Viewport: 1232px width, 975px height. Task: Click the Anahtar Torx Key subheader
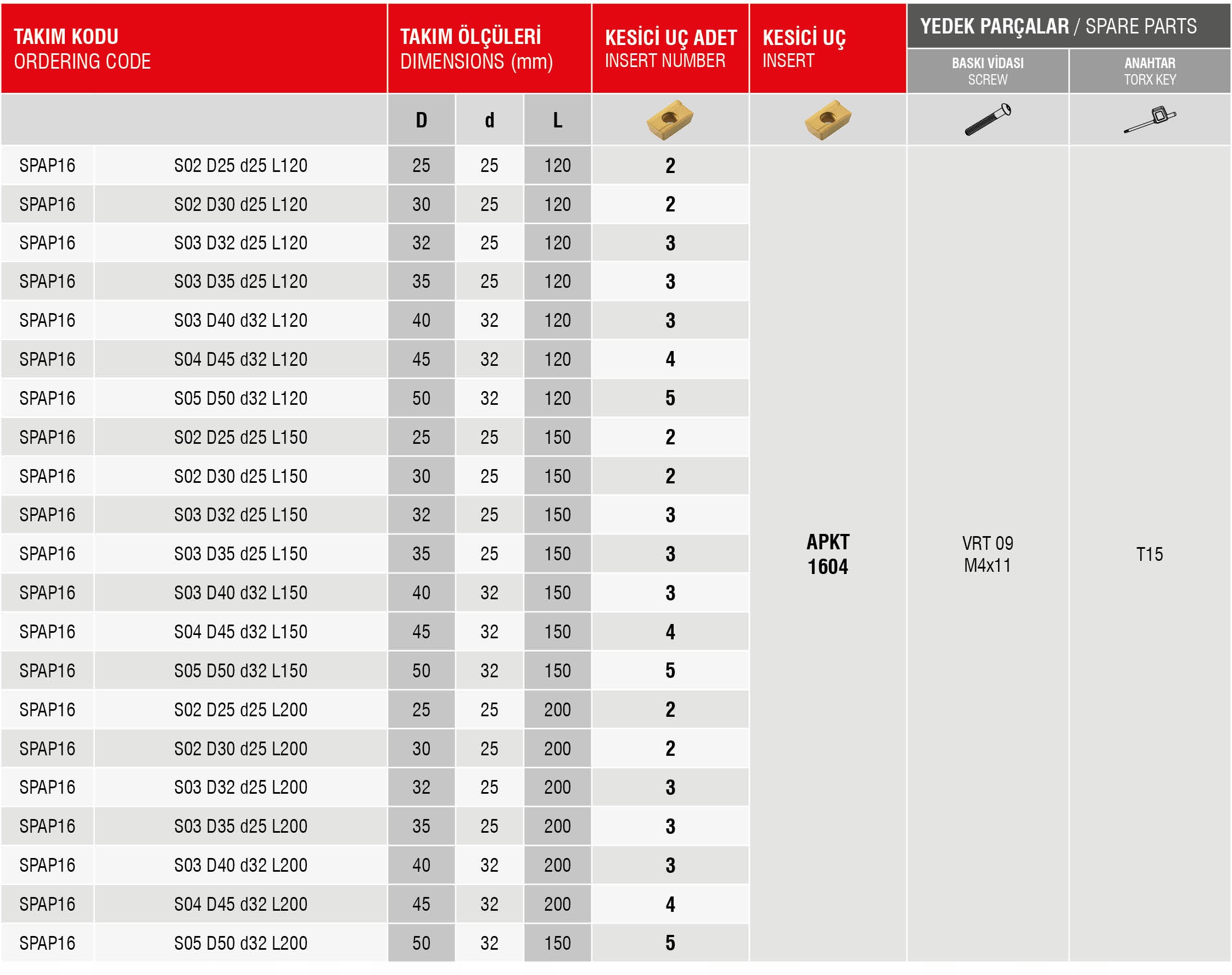(1149, 71)
